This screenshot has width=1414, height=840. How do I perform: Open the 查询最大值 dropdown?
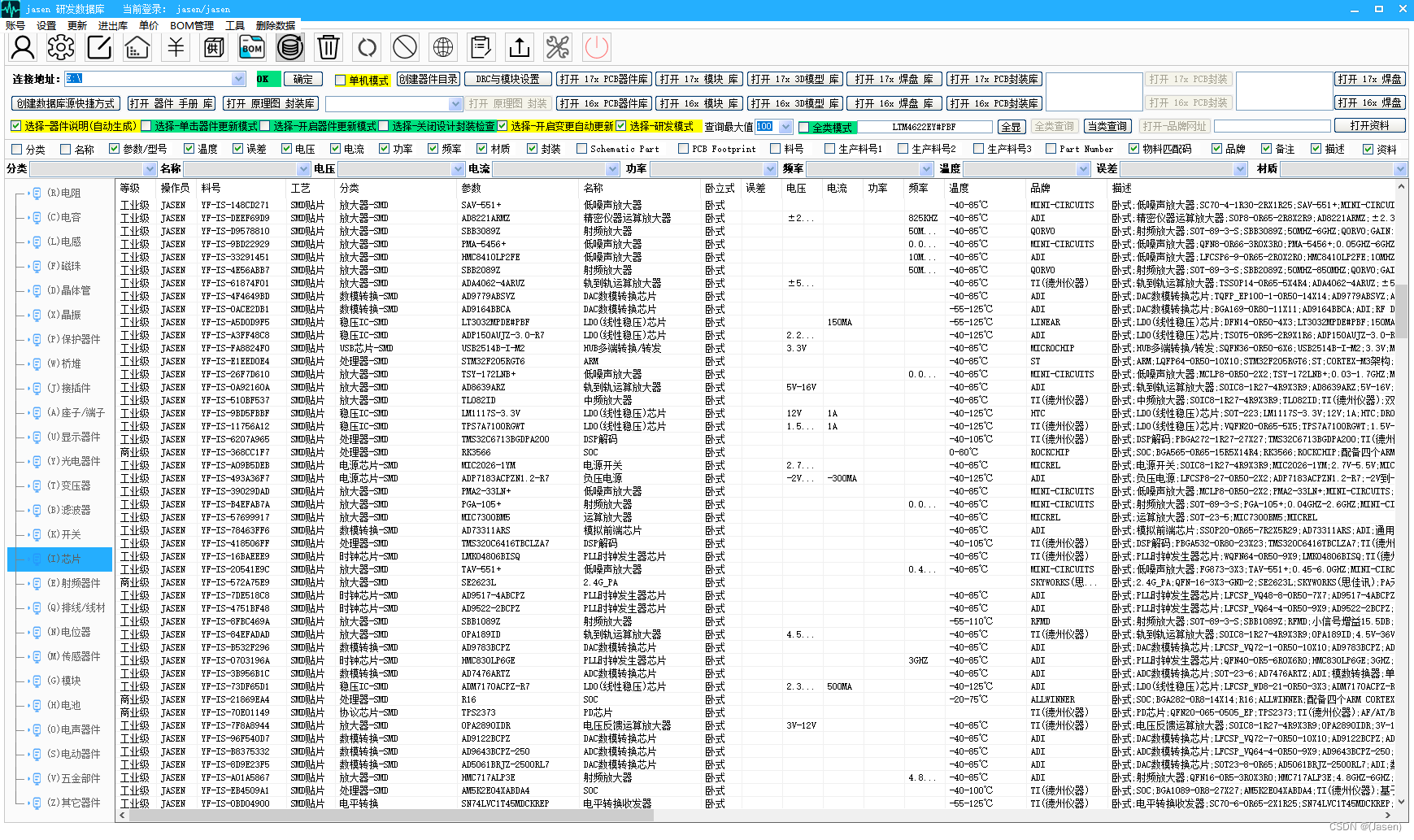[x=785, y=127]
